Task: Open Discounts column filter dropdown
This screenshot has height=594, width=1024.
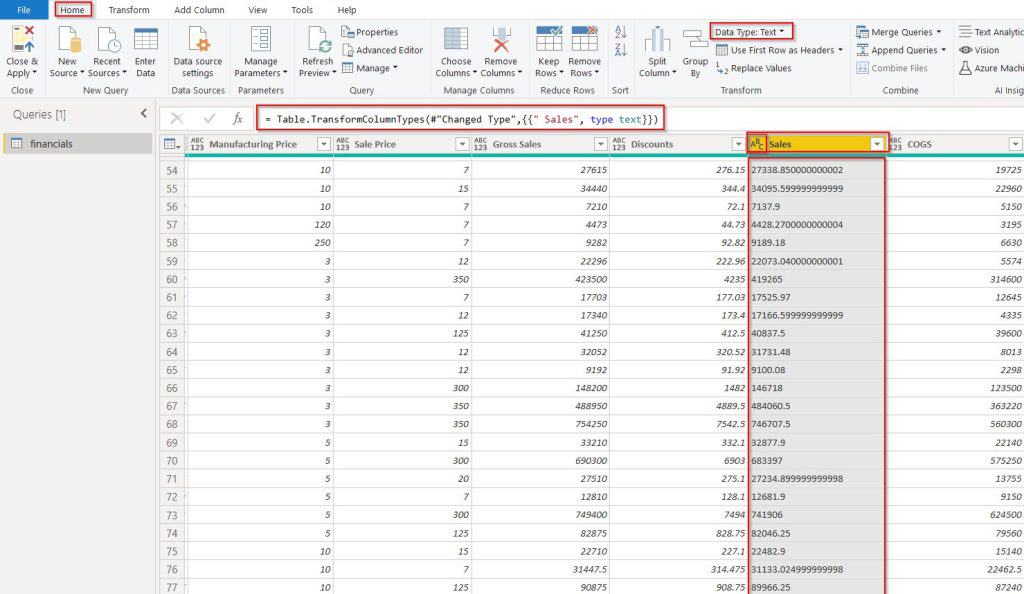Action: pos(739,144)
